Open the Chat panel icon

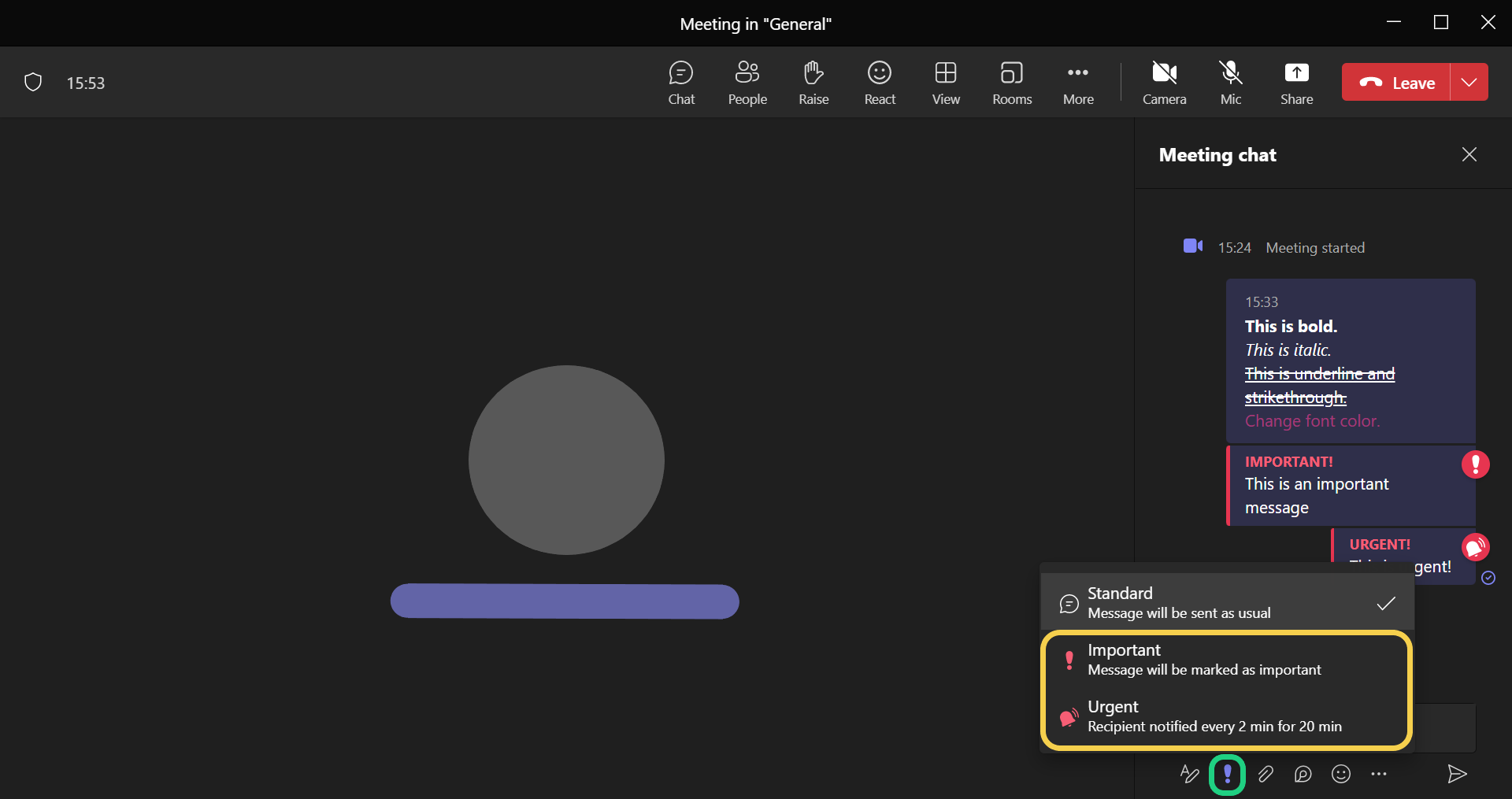[x=681, y=83]
